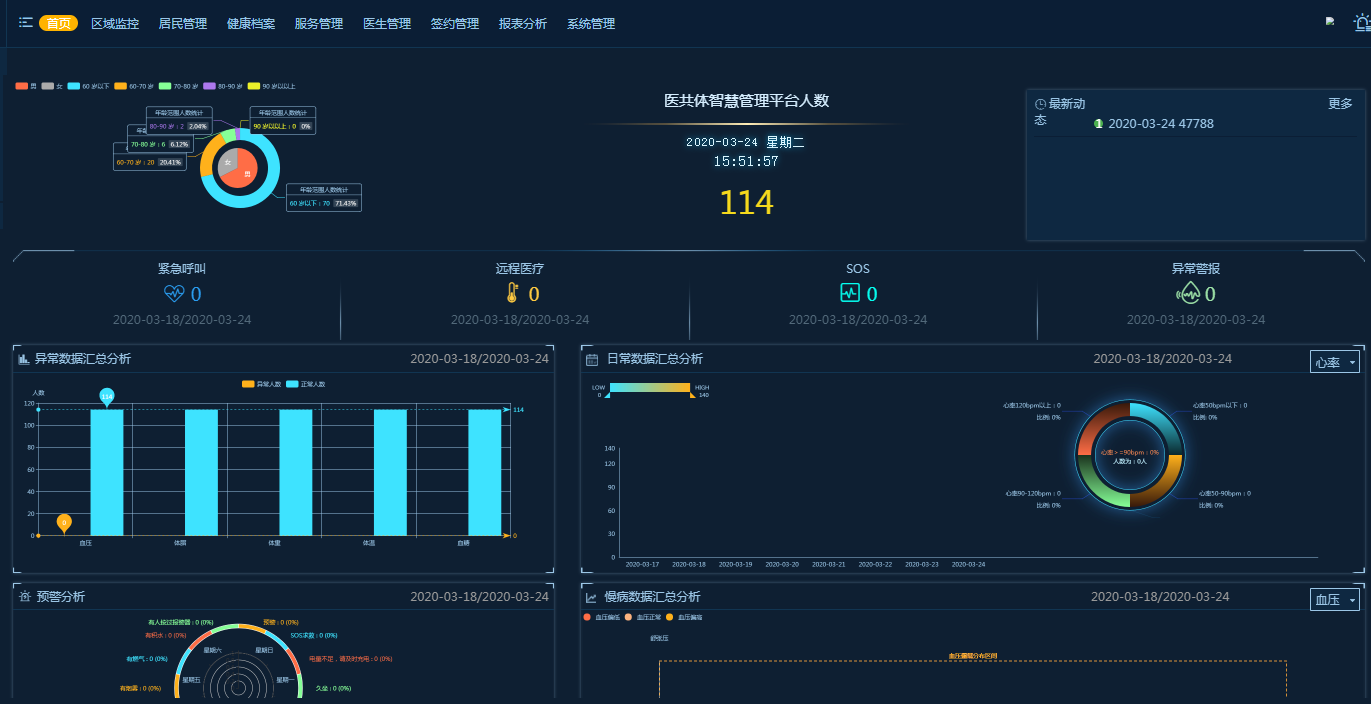Open the 报表分析 menu
This screenshot has width=1371, height=704.
[523, 23]
